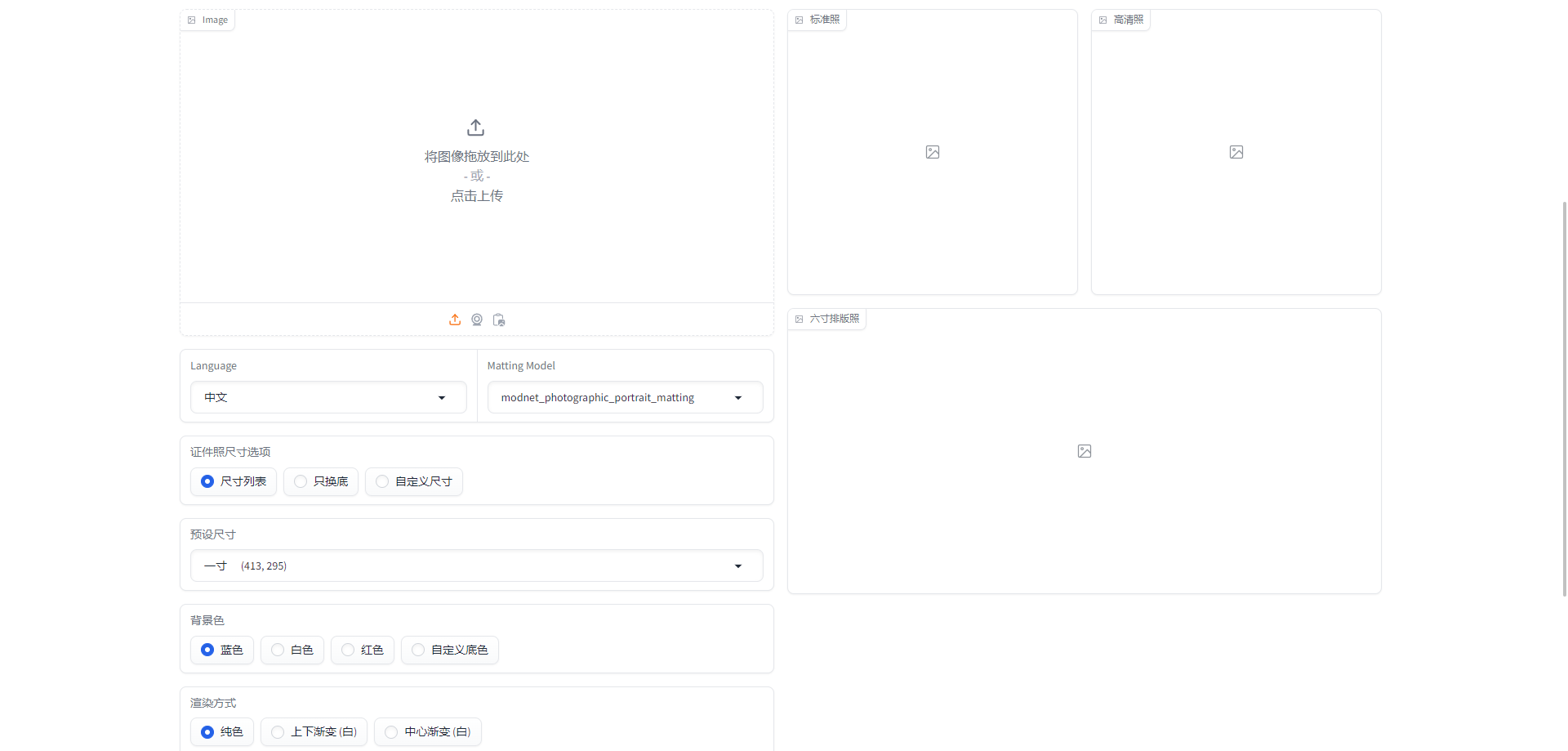Choose the 自定义尺寸 radio option
The image size is (1568, 751).
pyautogui.click(x=414, y=481)
